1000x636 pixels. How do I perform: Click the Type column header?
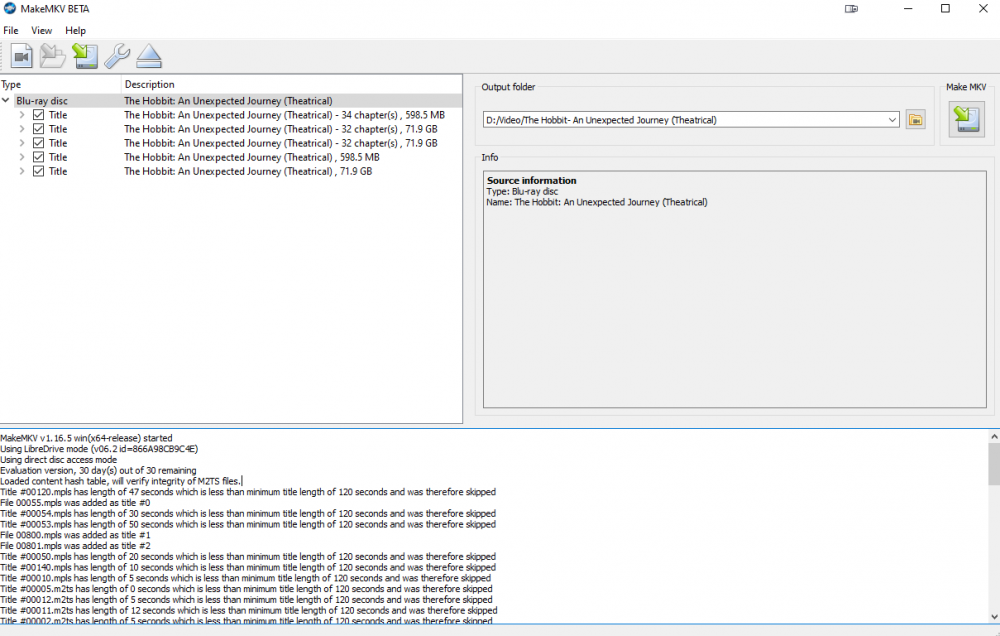pos(61,84)
